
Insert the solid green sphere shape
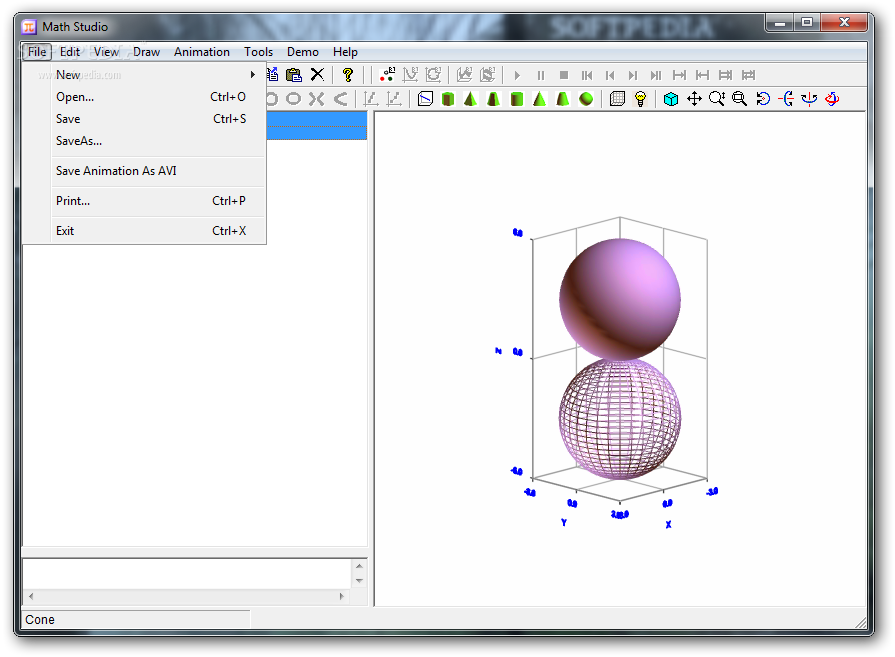point(586,99)
